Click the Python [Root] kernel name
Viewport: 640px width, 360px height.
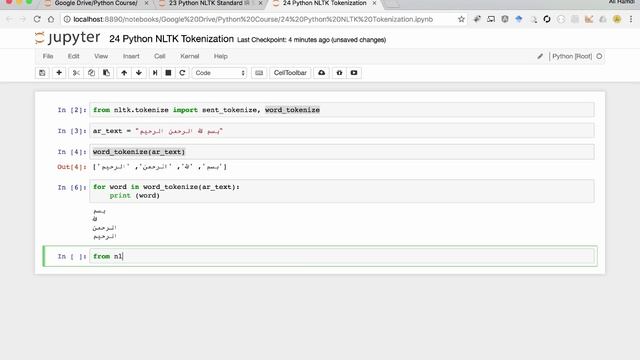pyautogui.click(x=572, y=56)
